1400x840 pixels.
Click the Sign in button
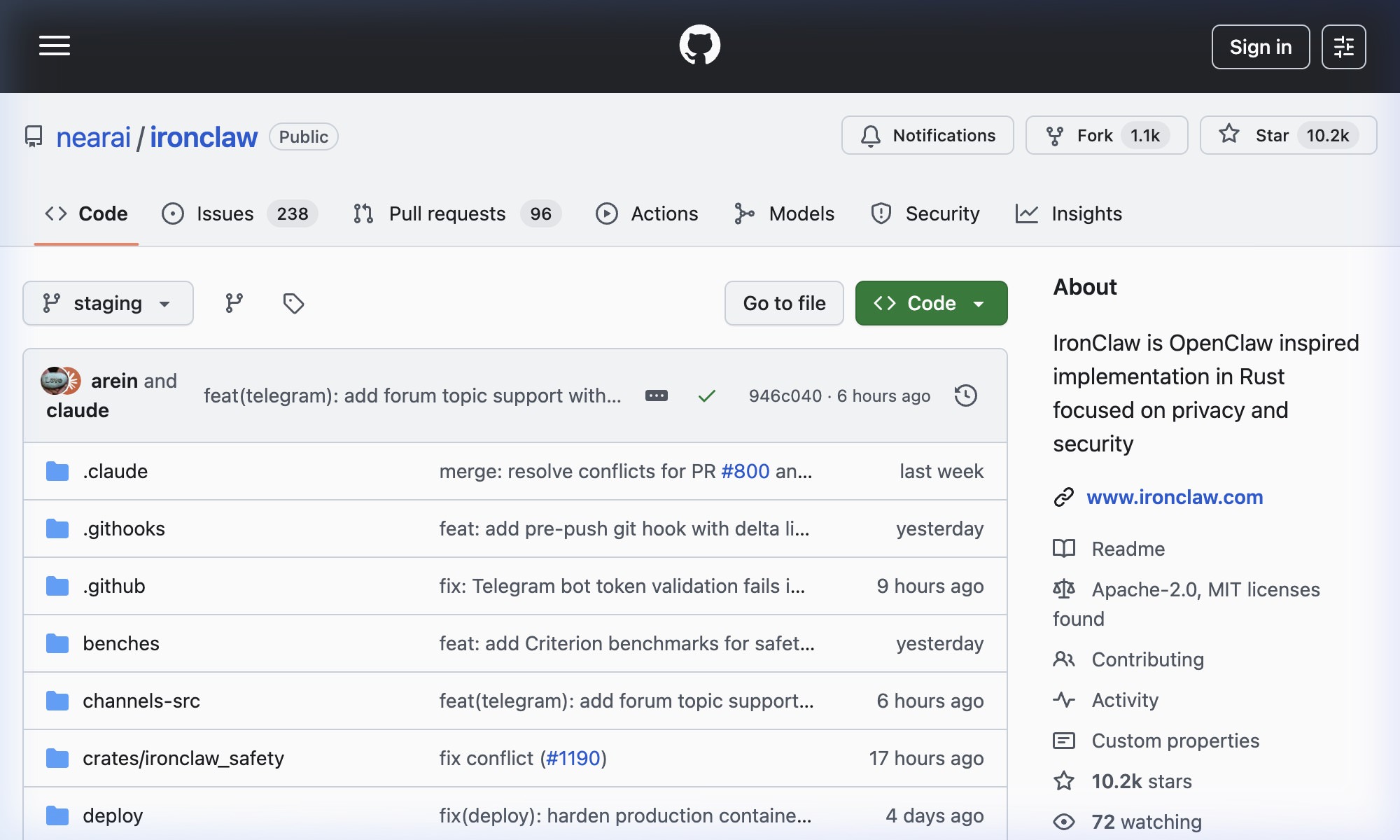1260,47
